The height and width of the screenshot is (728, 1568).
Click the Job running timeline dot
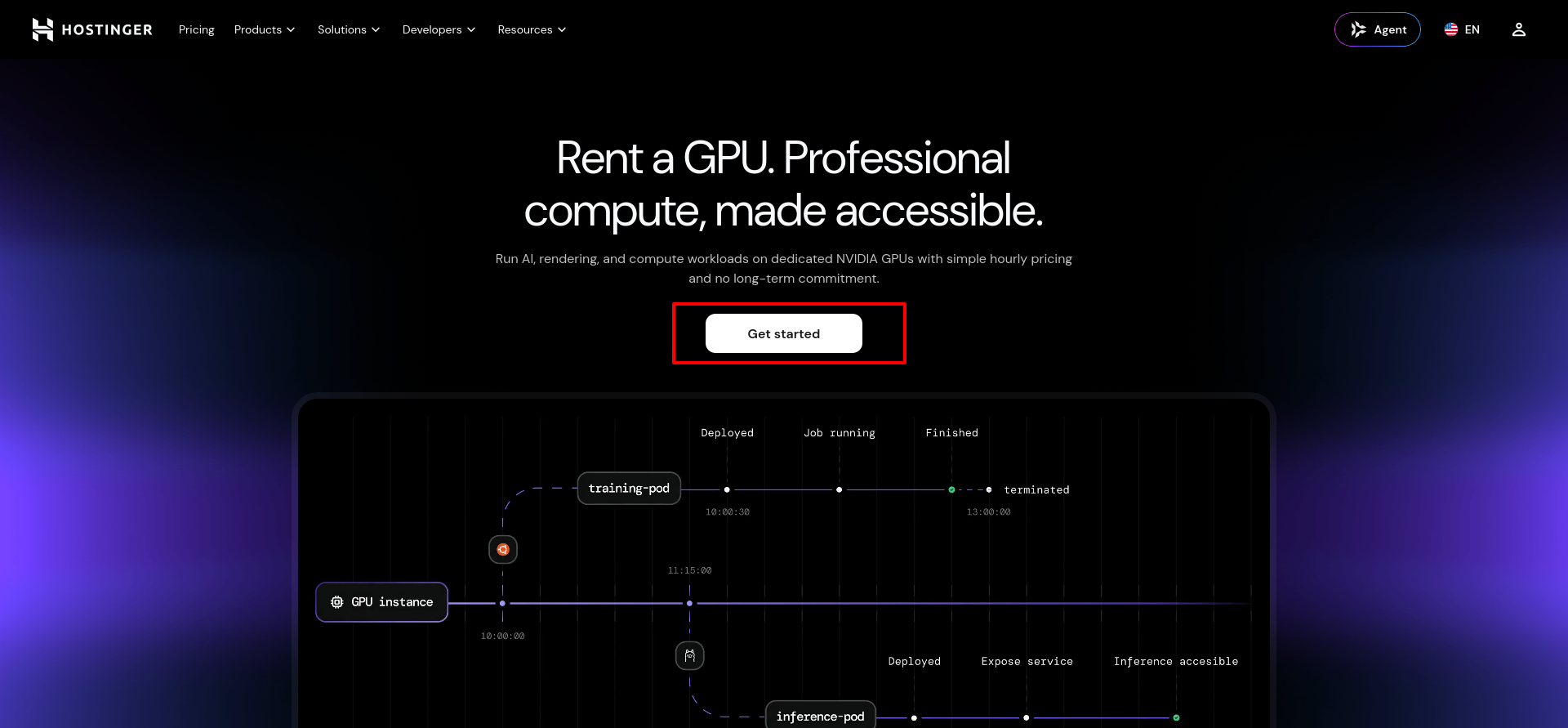click(839, 489)
